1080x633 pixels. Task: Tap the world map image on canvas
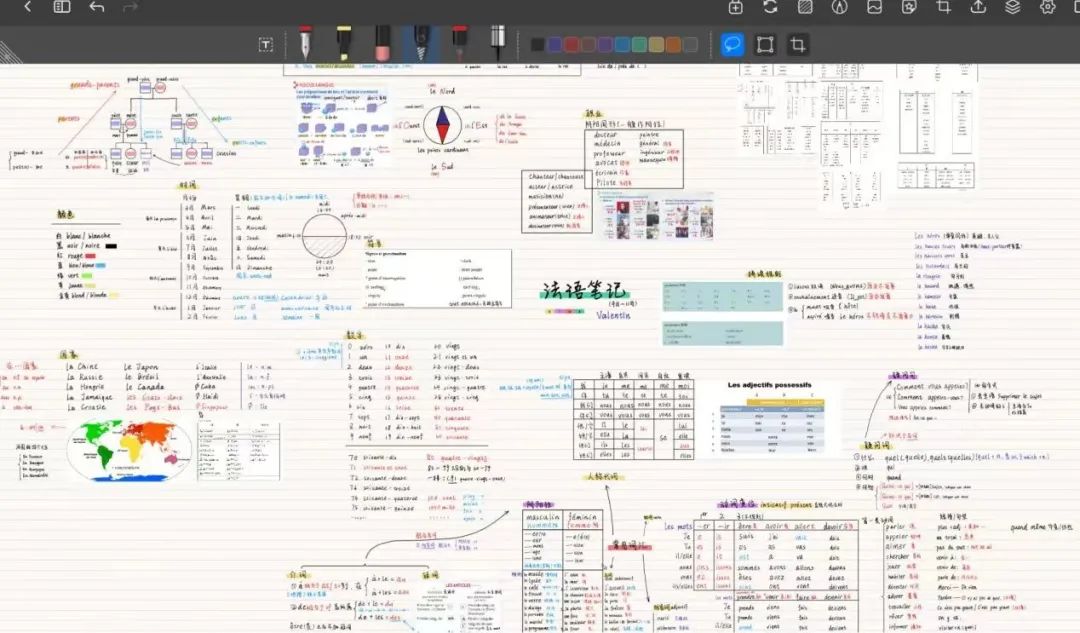[130, 449]
